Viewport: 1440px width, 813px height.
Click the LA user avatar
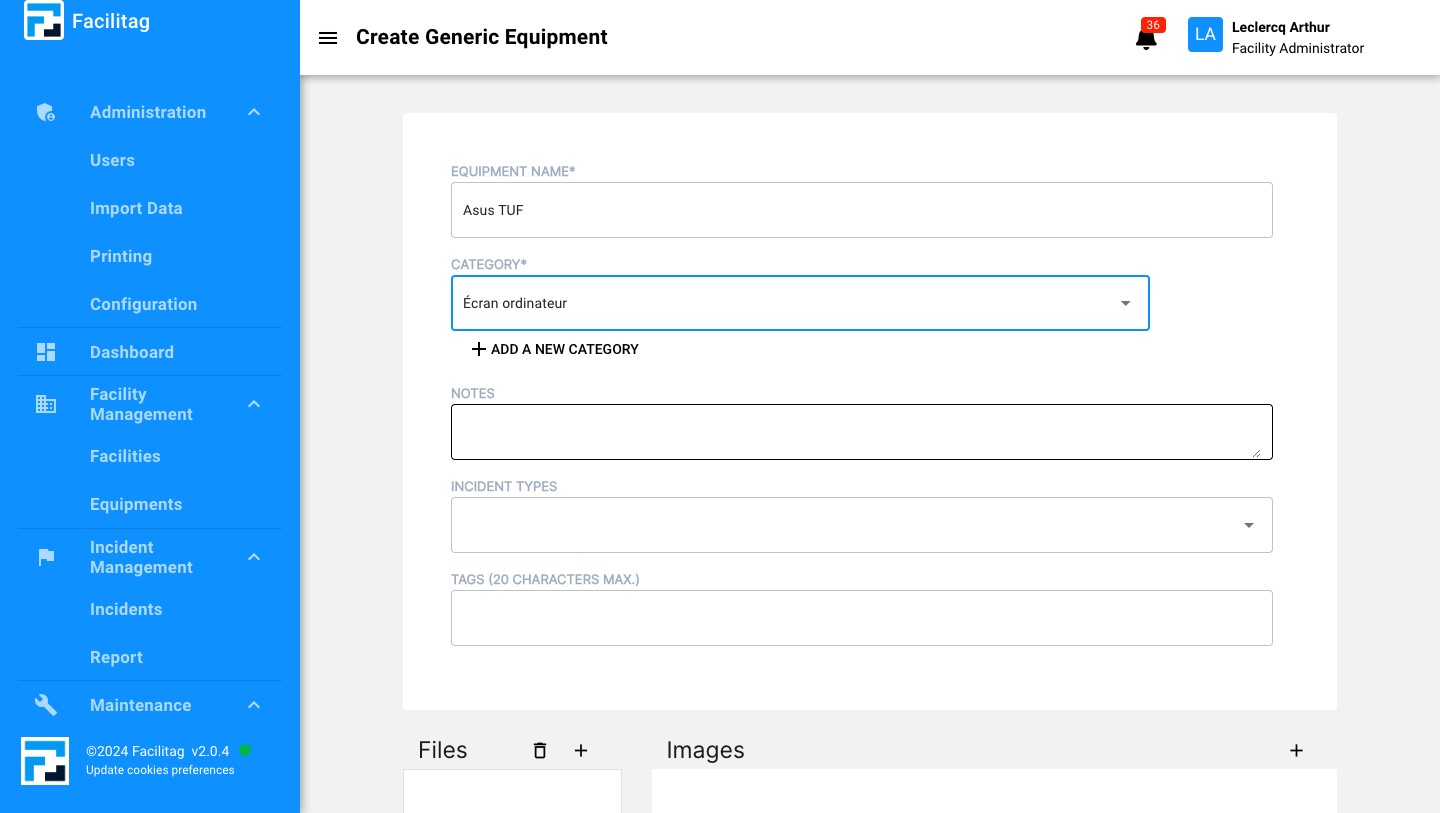tap(1205, 35)
